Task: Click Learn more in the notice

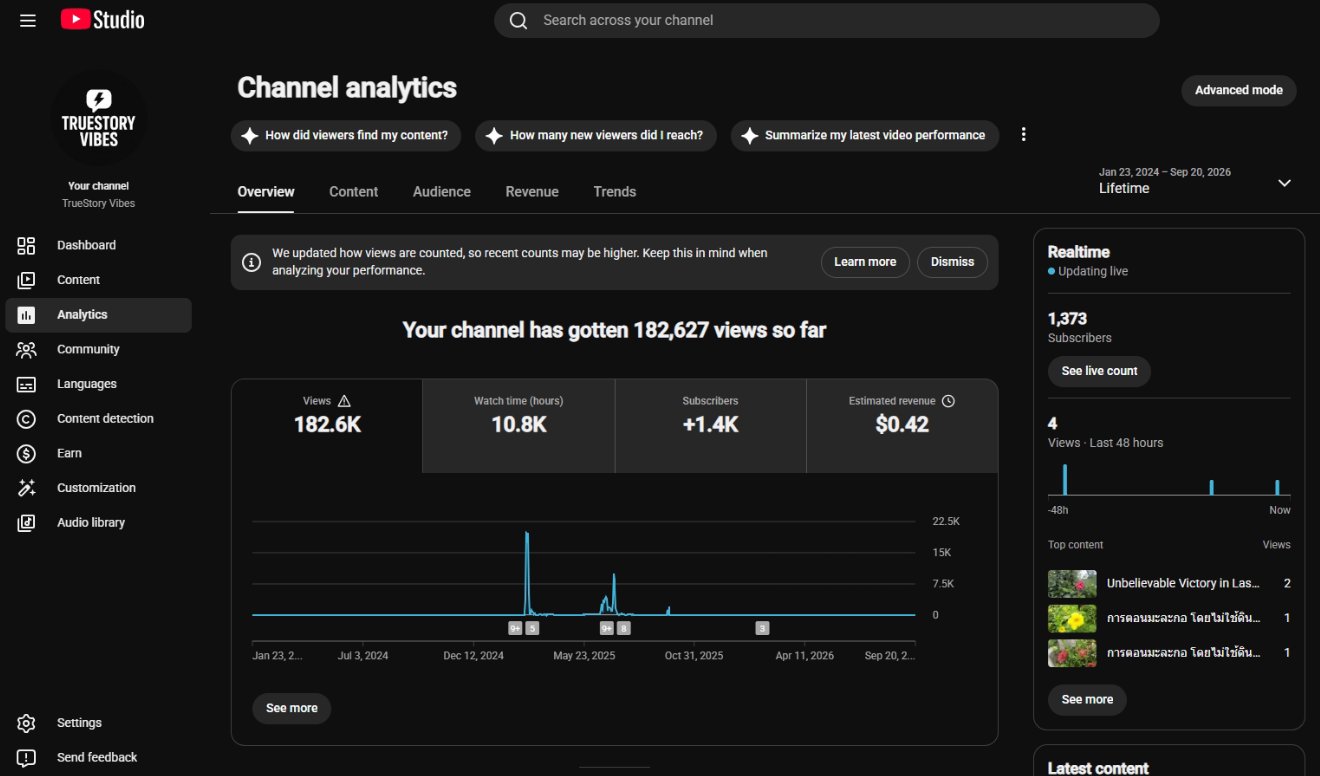Action: [x=865, y=262]
